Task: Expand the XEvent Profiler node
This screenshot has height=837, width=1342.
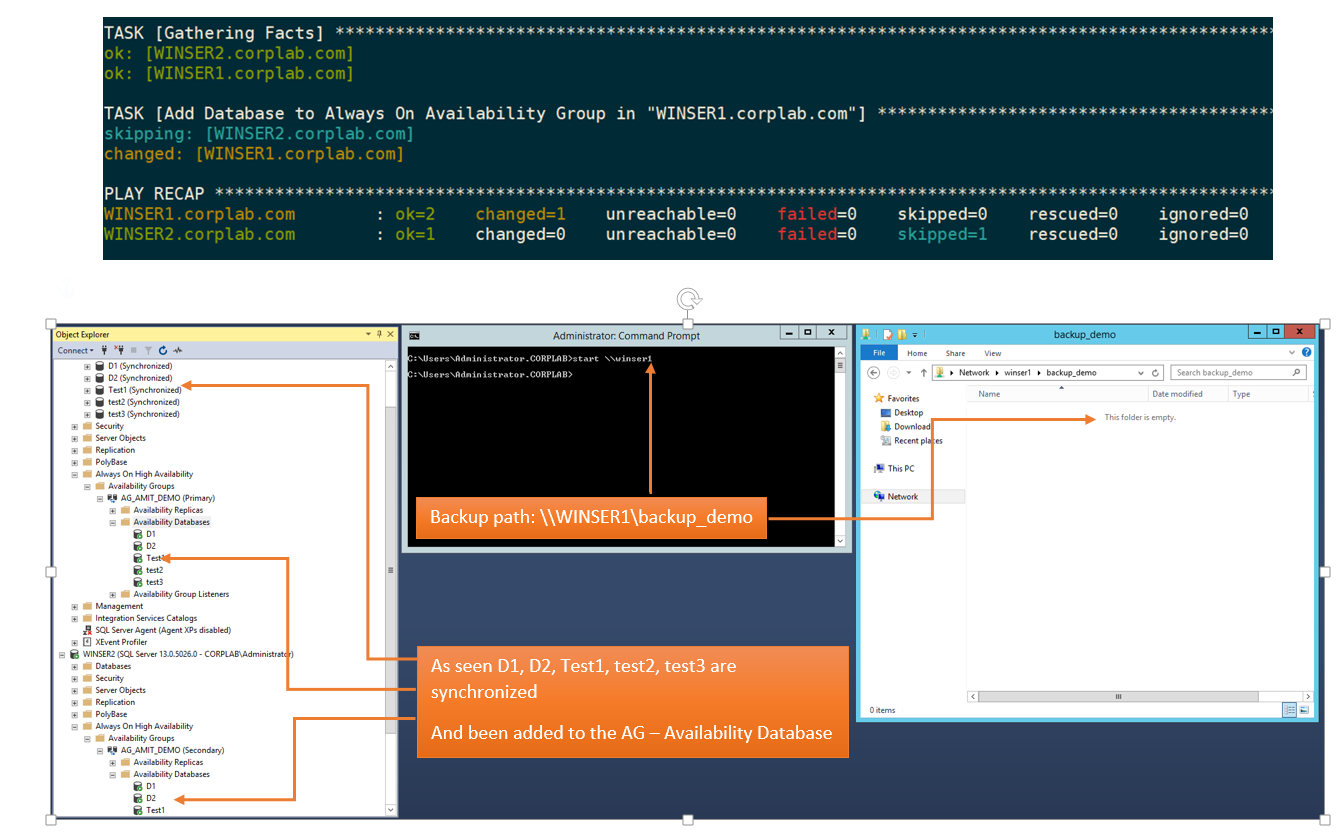Action: point(75,642)
